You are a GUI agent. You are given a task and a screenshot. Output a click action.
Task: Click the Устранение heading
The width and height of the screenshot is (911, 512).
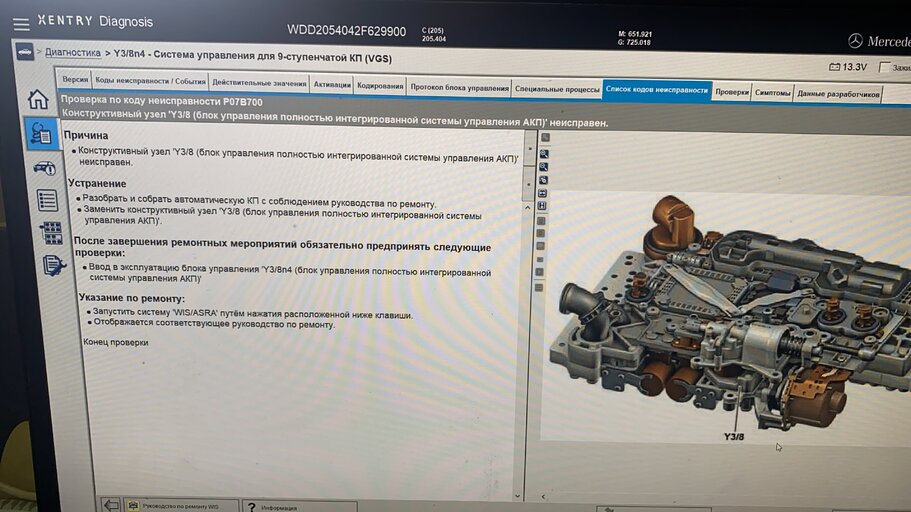point(97,184)
